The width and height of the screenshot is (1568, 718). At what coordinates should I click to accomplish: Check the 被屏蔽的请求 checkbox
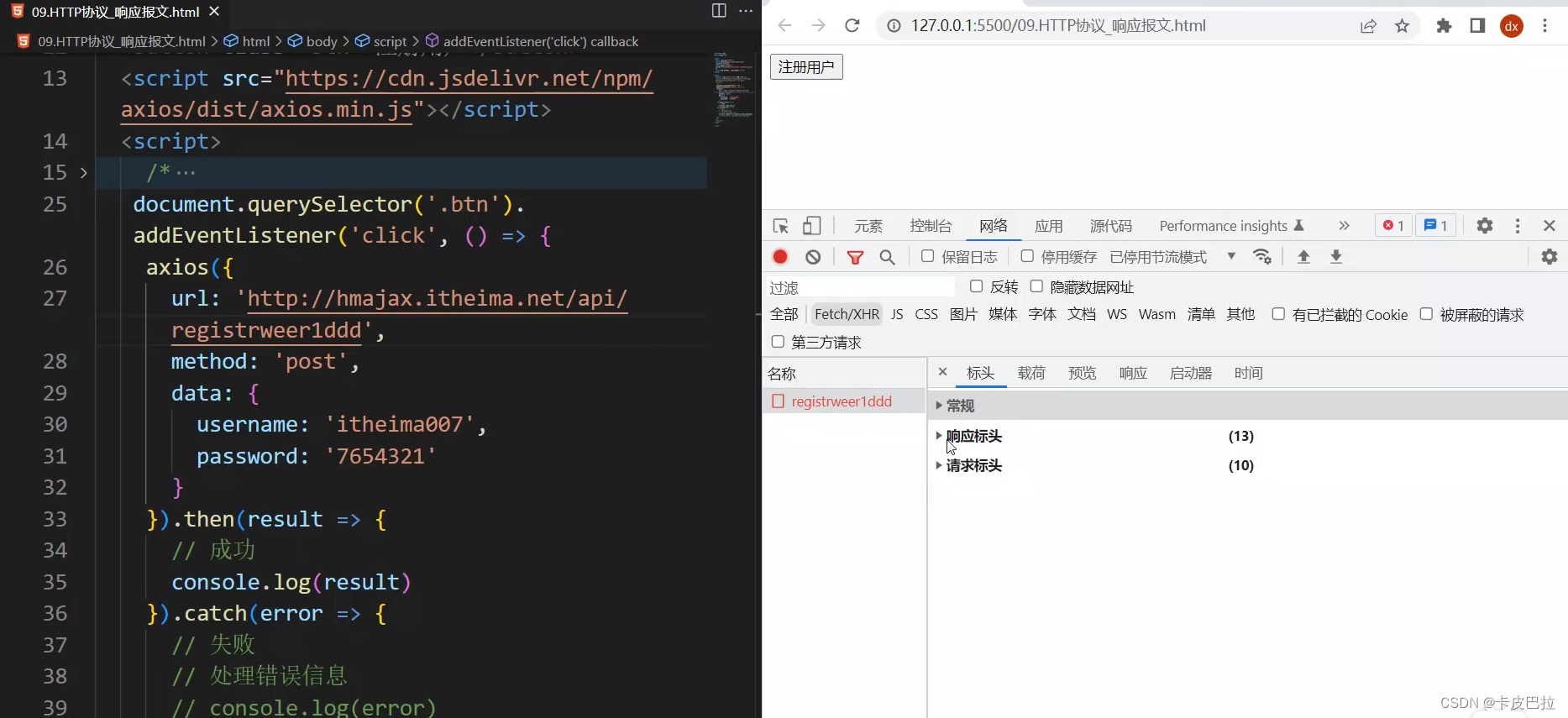[1426, 314]
